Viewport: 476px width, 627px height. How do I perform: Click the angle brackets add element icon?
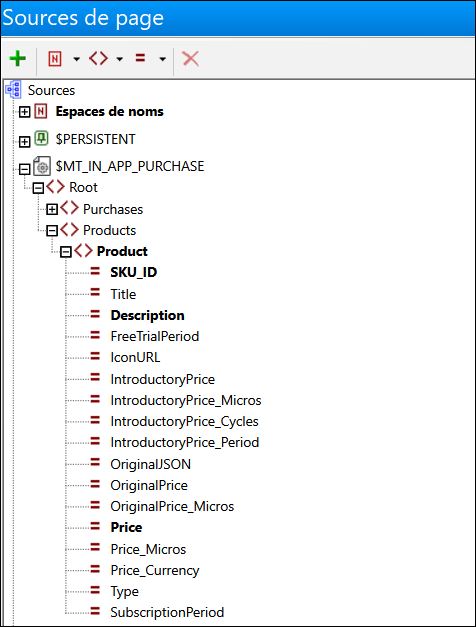pyautogui.click(x=98, y=58)
